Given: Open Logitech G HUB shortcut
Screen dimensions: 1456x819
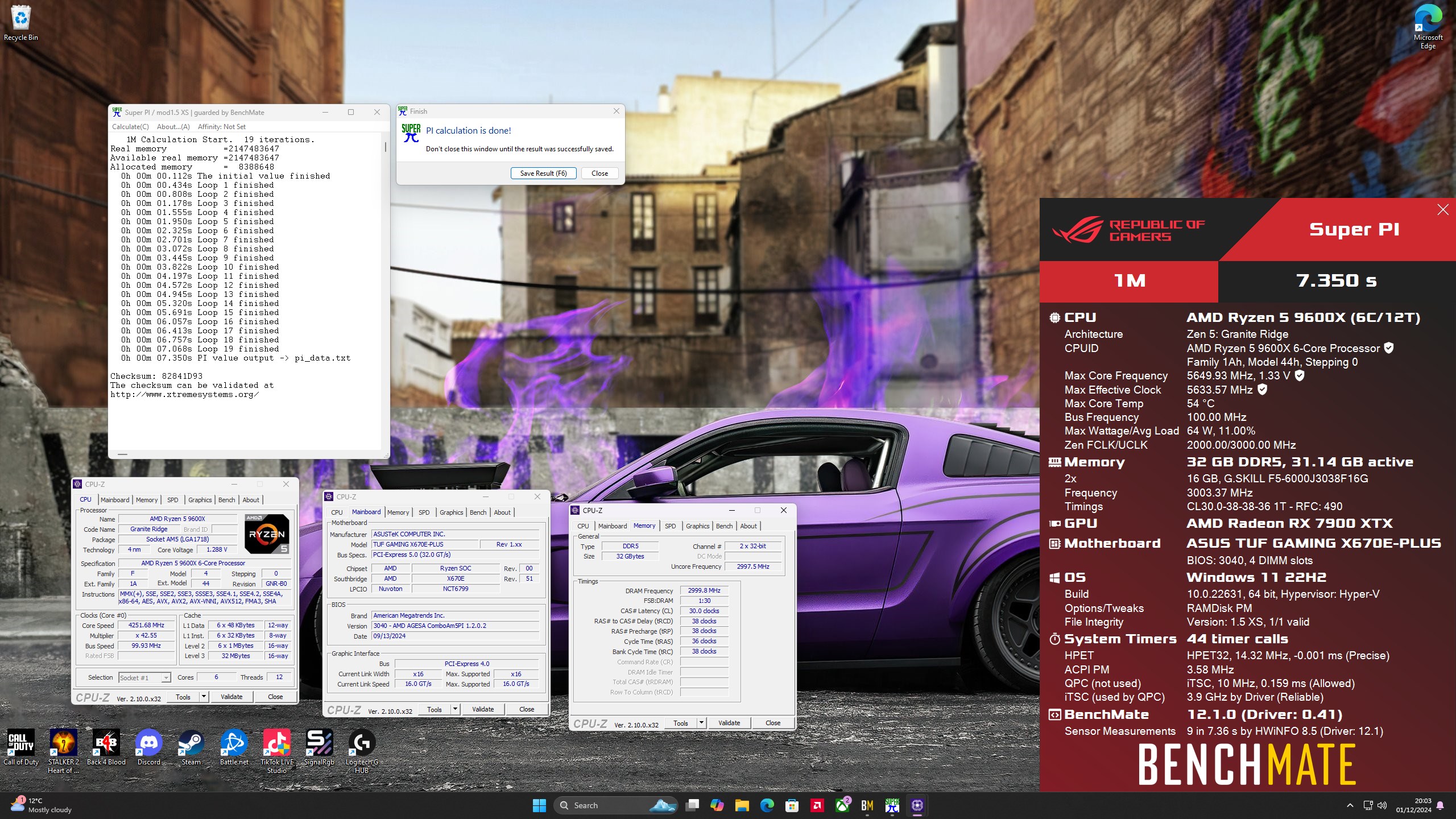Looking at the screenshot, I should [362, 751].
